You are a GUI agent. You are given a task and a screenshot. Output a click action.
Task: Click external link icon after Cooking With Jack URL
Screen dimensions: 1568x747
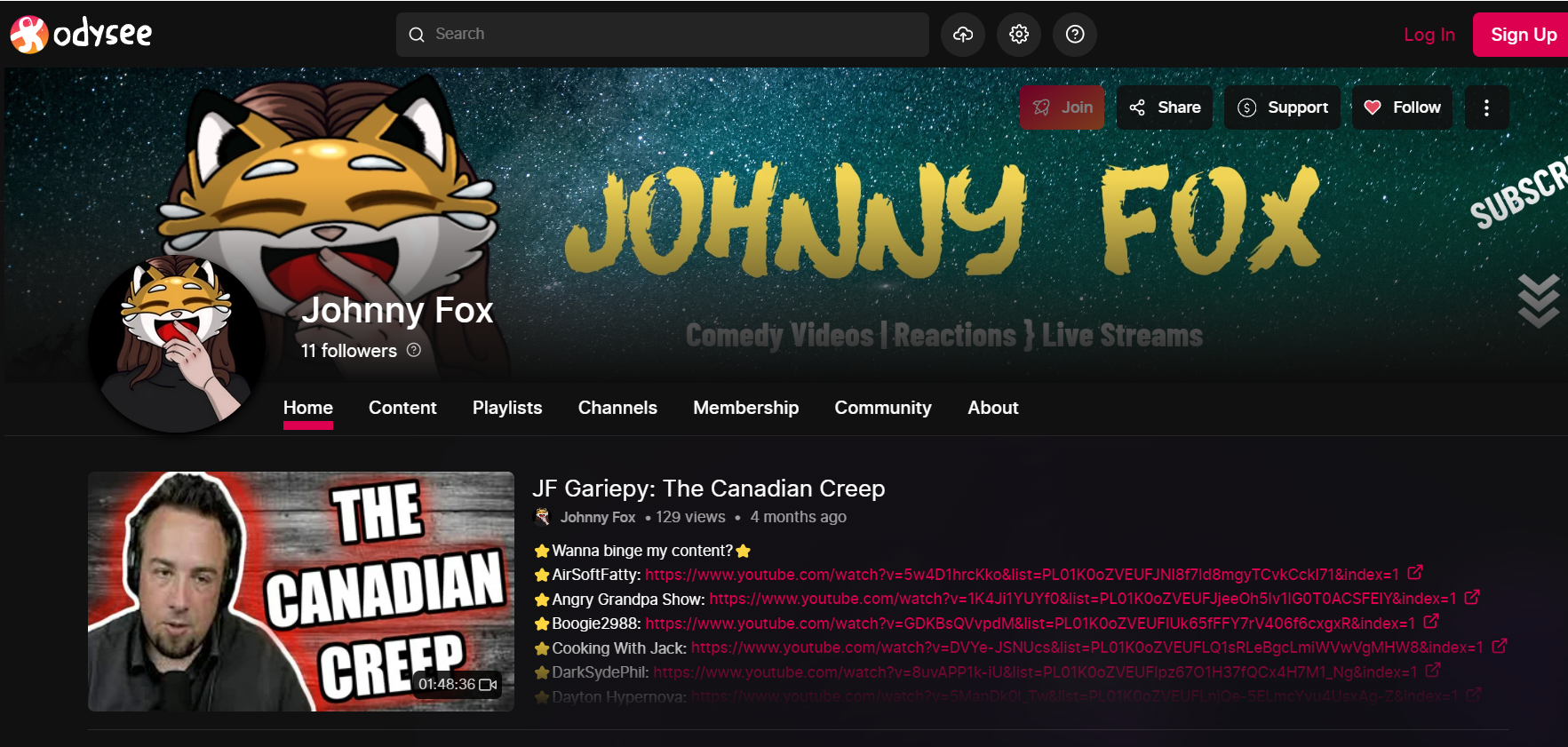(x=1500, y=646)
